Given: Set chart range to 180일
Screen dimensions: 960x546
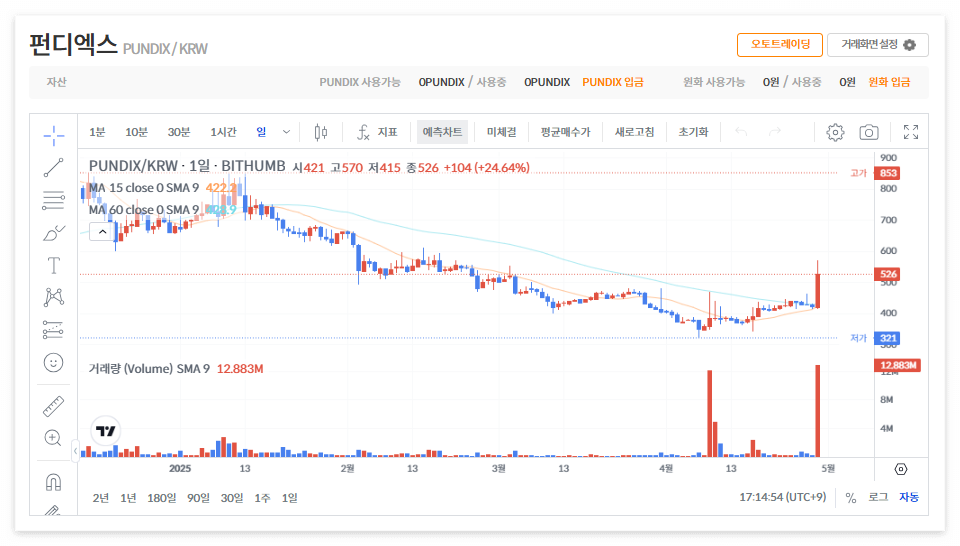Looking at the screenshot, I should click(x=162, y=498).
